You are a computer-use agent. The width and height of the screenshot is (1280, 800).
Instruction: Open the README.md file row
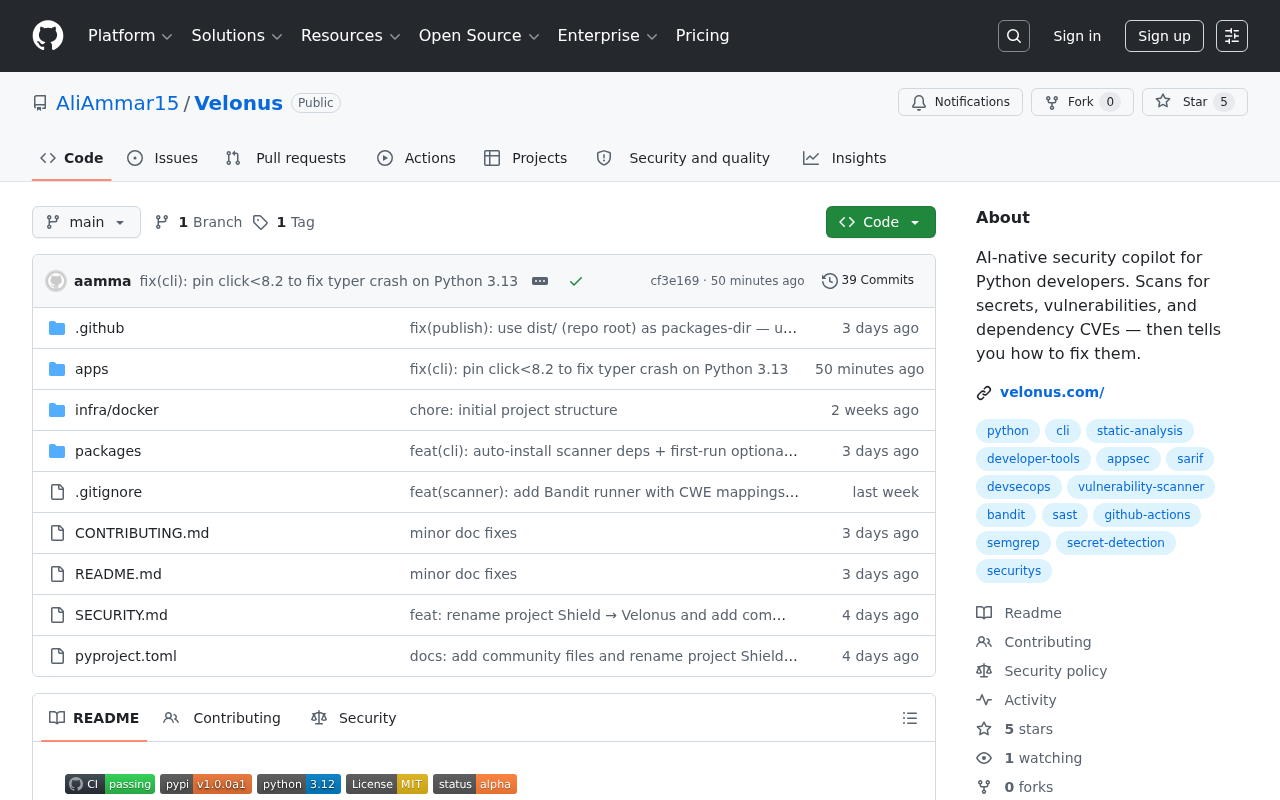484,574
